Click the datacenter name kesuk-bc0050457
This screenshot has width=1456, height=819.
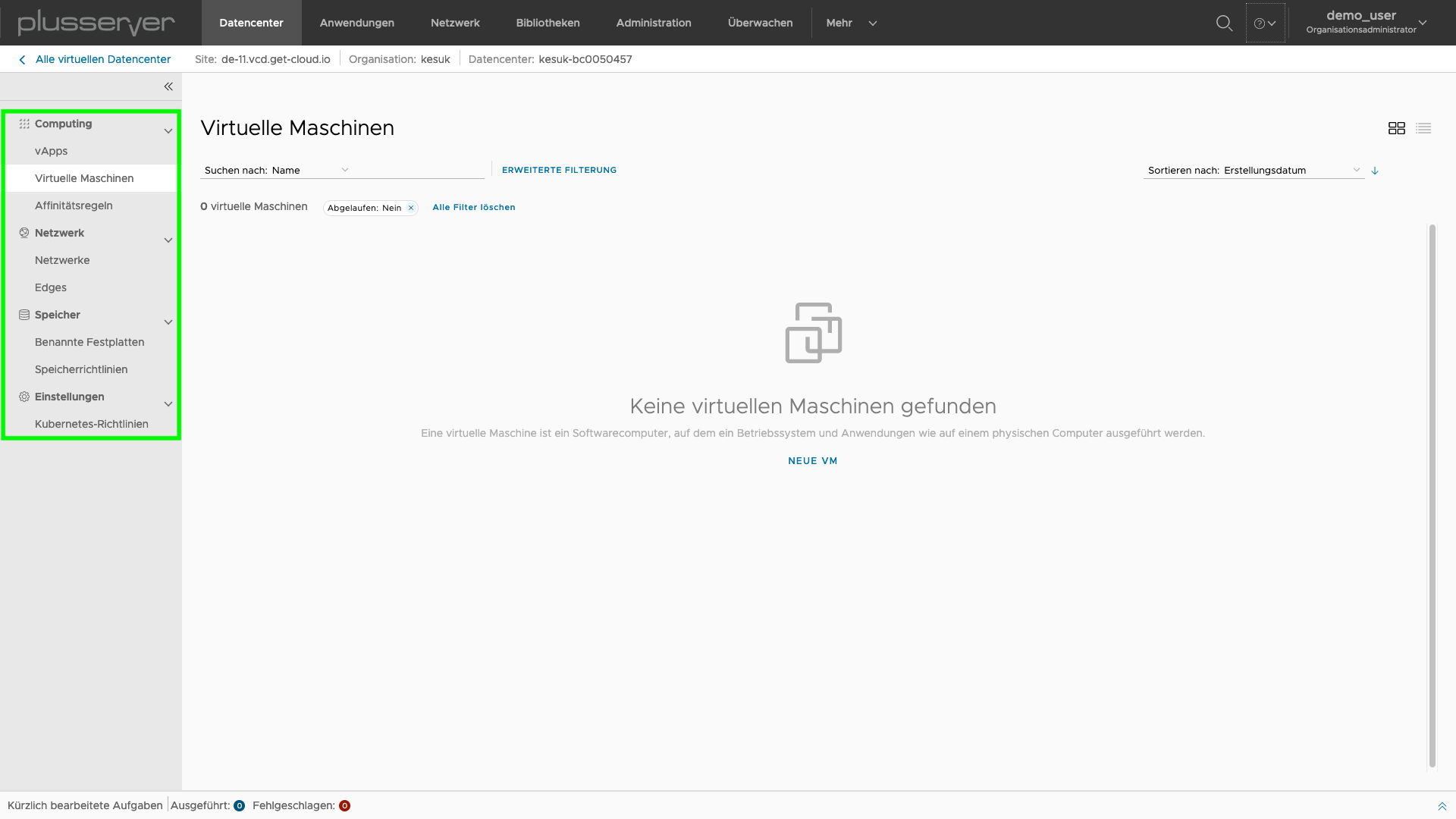tap(585, 59)
